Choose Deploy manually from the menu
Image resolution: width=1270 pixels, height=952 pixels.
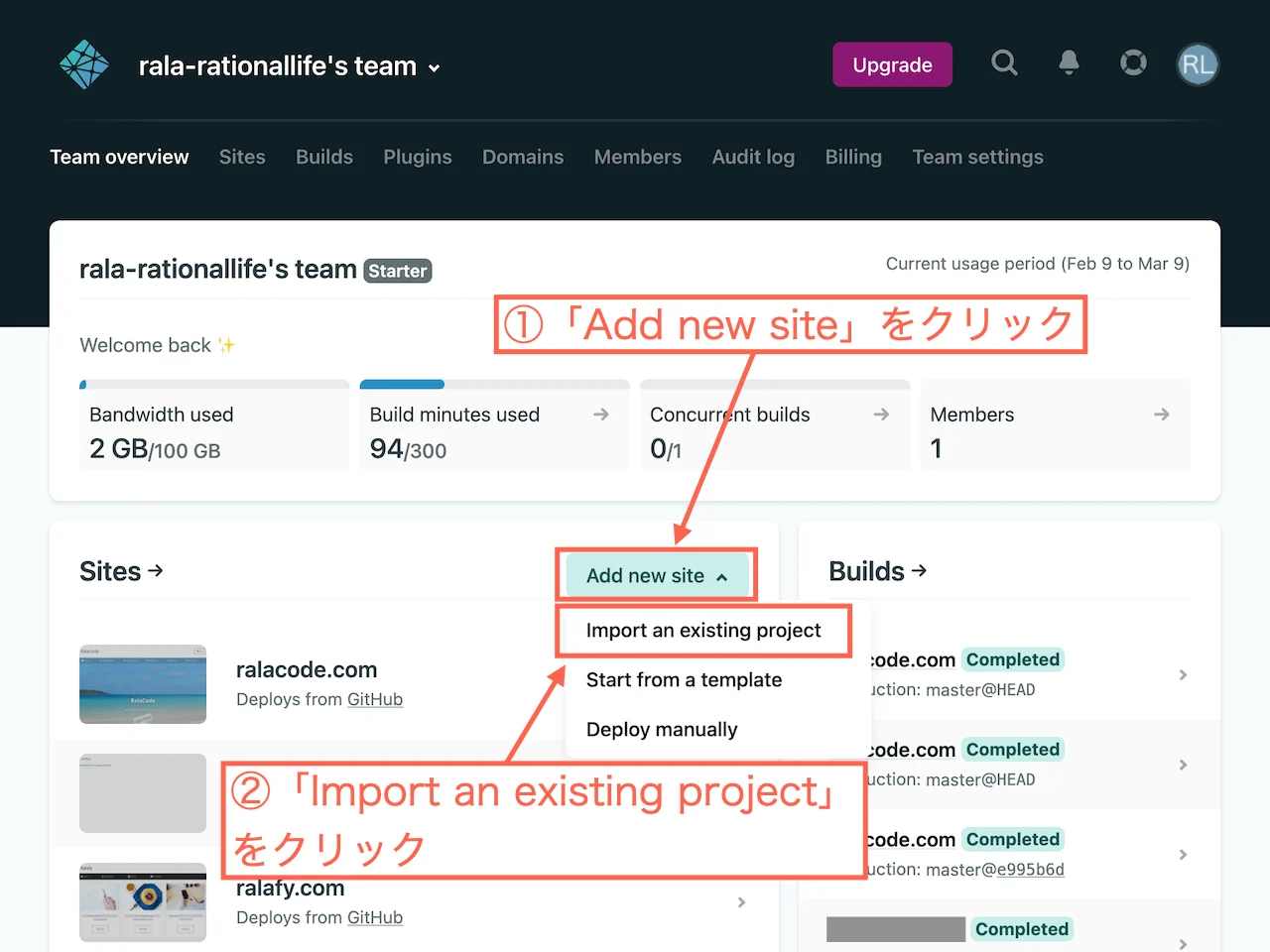point(662,729)
